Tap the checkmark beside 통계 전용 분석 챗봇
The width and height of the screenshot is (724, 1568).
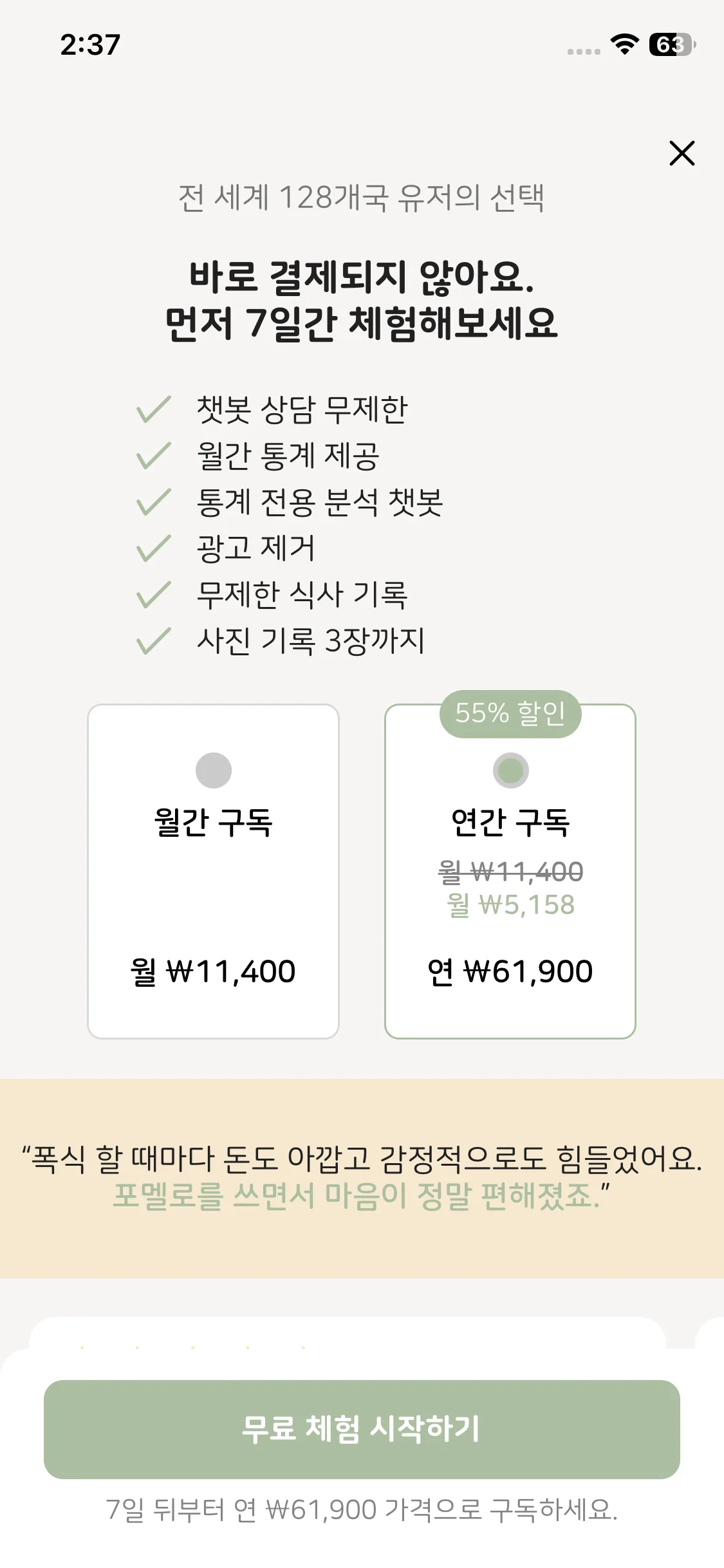(x=154, y=502)
